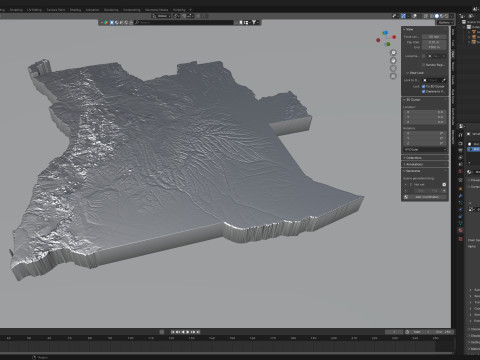This screenshot has height=360, width=480.
Task: Toggle viewport gizmos button
Action: click(403, 16)
